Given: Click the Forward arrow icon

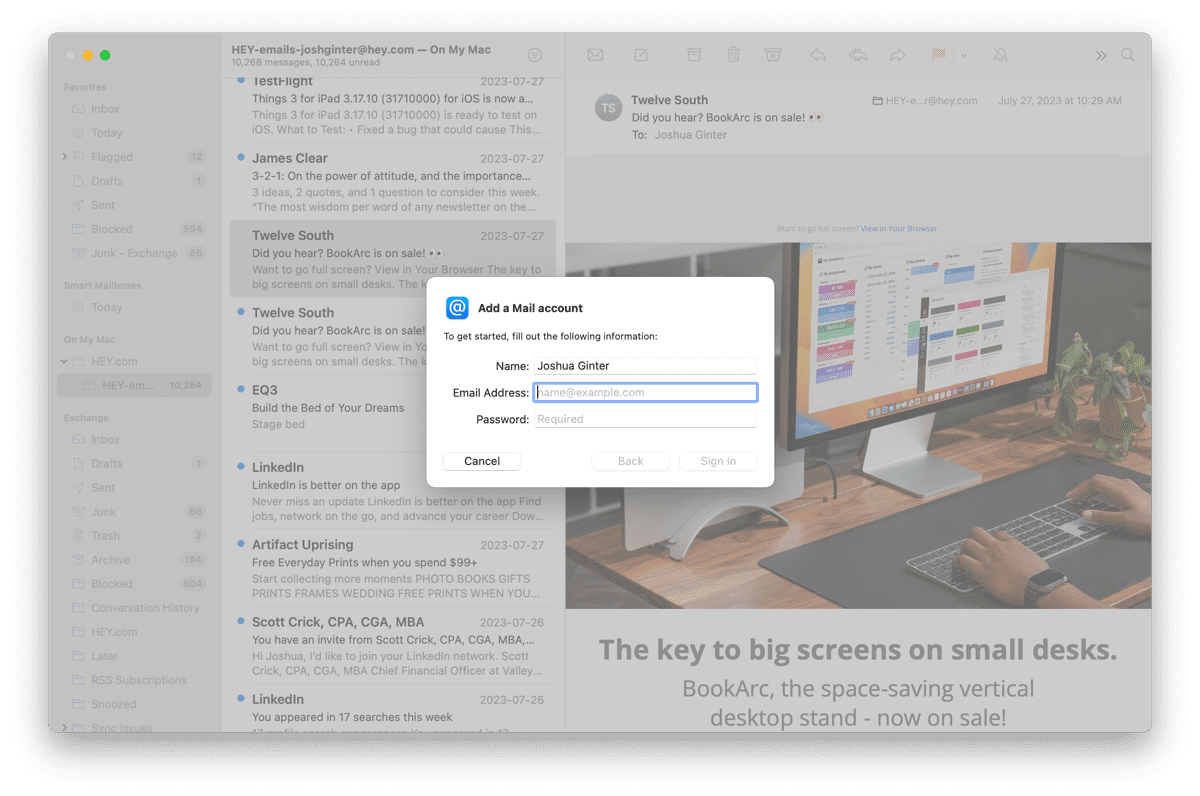Looking at the screenshot, I should pos(898,55).
